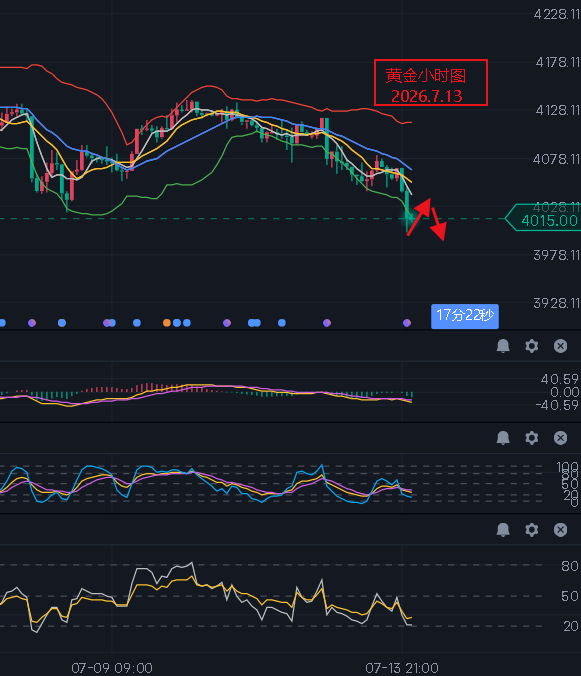Click the 3928.11 price axis label
Image resolution: width=581 pixels, height=676 pixels.
[x=557, y=303]
